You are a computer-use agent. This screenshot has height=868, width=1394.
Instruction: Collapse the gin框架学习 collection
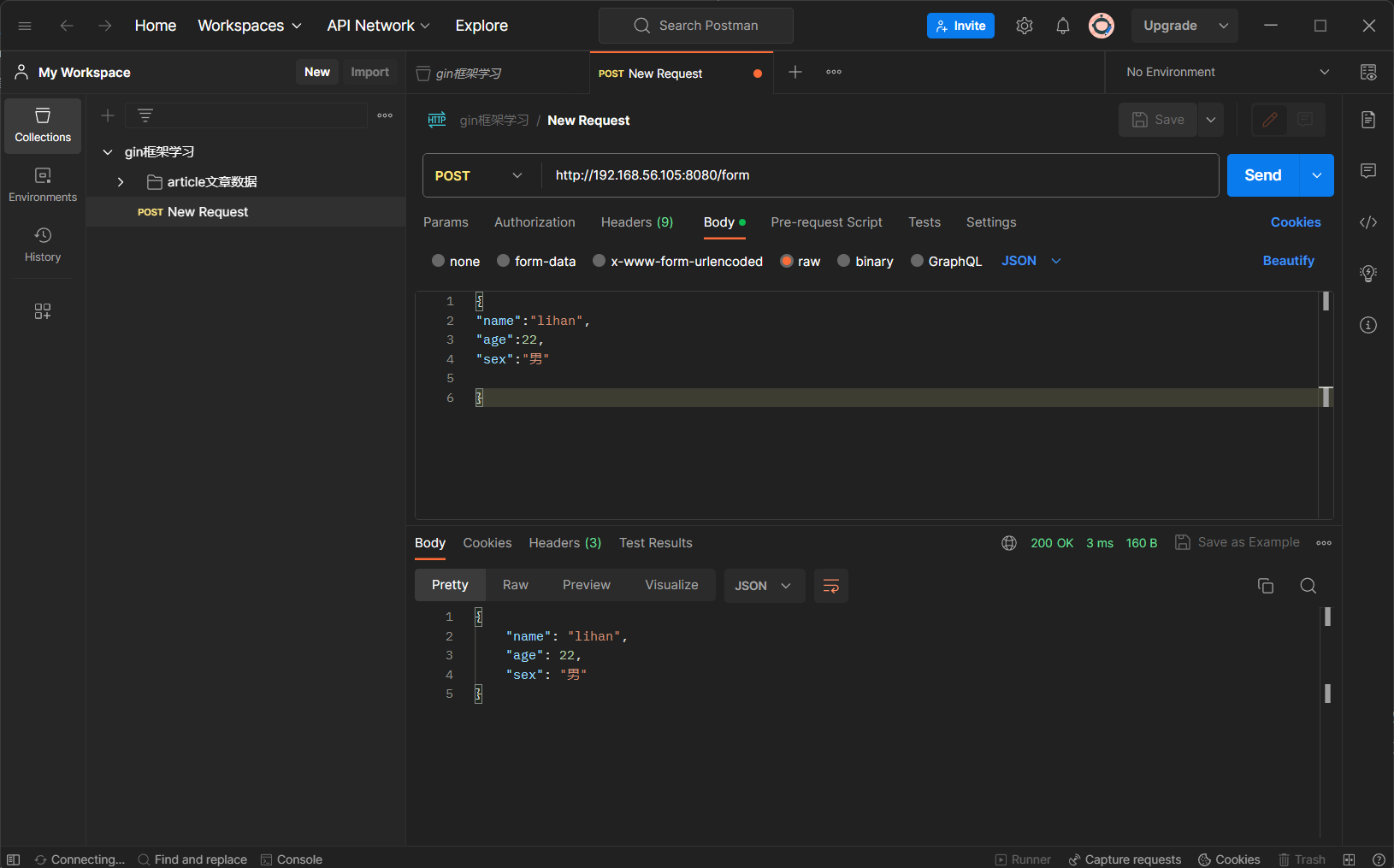(108, 152)
